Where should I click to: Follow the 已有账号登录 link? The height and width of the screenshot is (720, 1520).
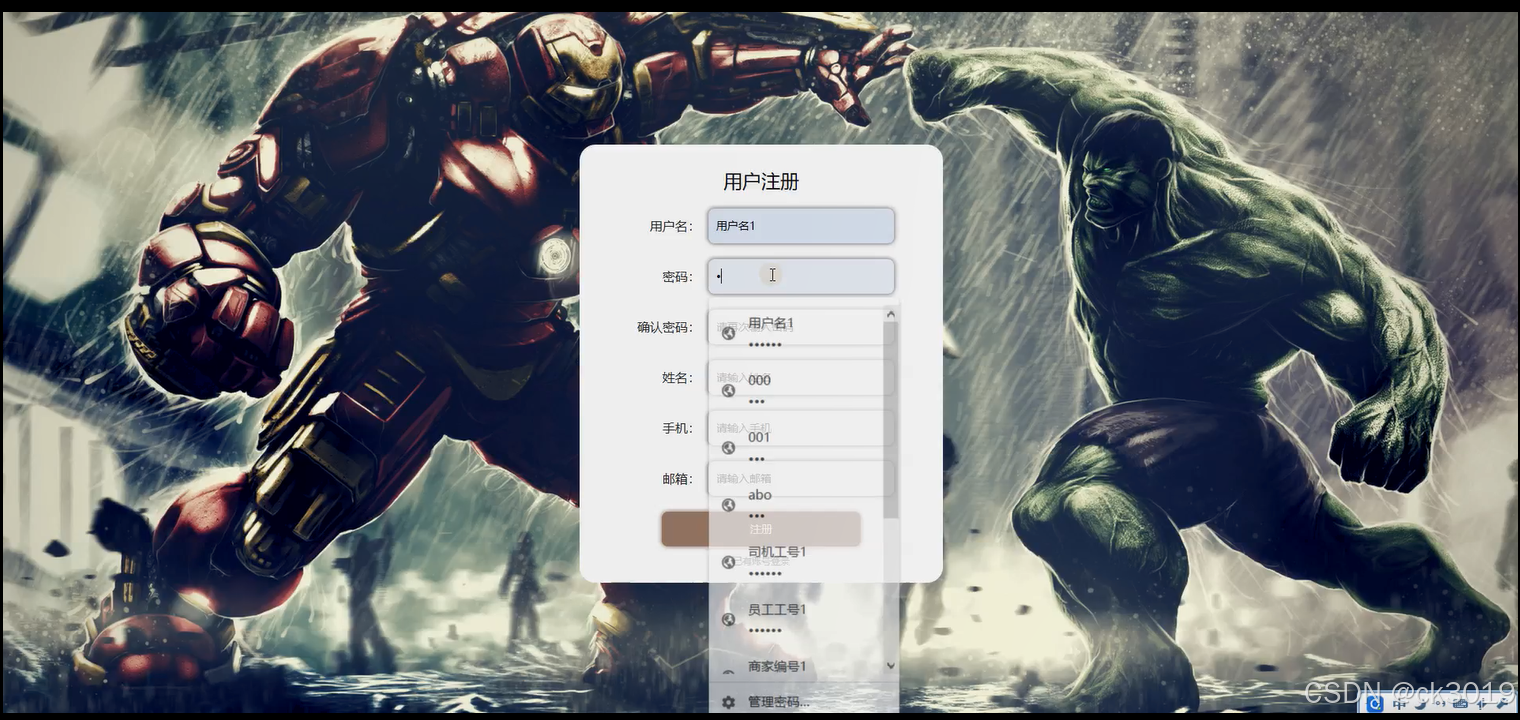coord(761,561)
